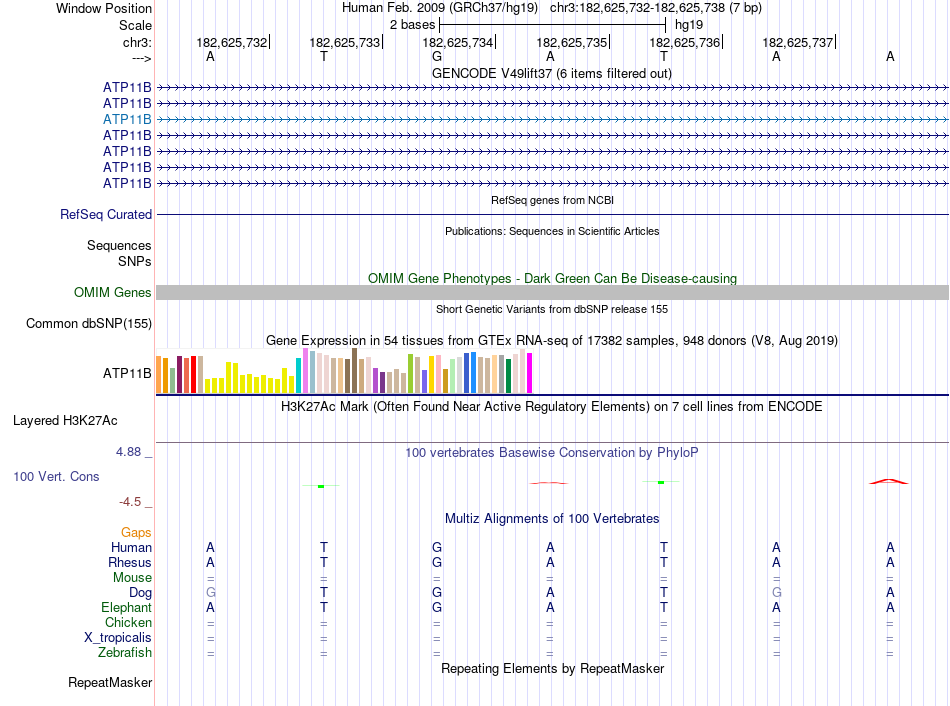Click the 100 Vert. Cons track label
Viewport: 950px width, 706px height.
point(56,477)
